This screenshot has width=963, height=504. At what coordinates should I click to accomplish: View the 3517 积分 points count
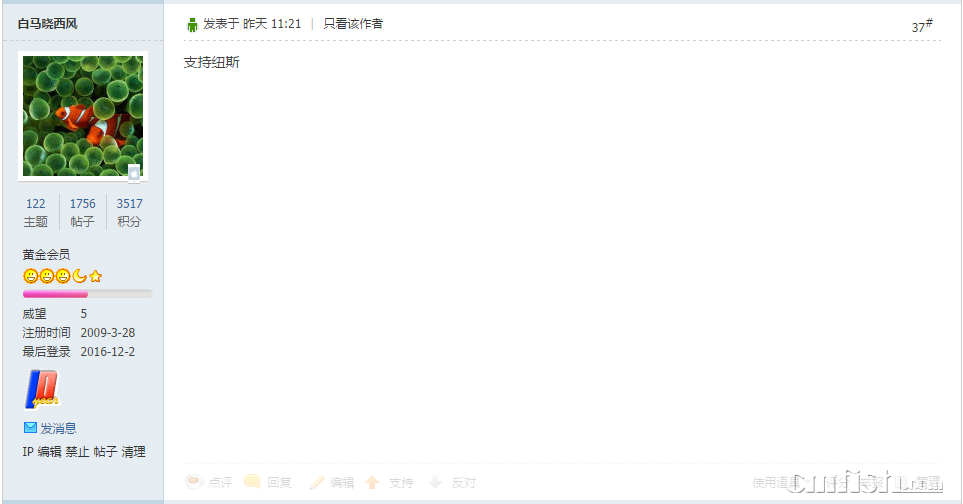click(x=129, y=212)
